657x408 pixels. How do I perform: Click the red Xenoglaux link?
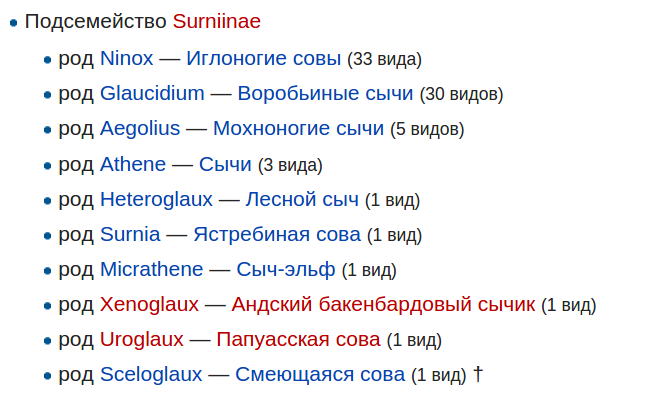149,304
